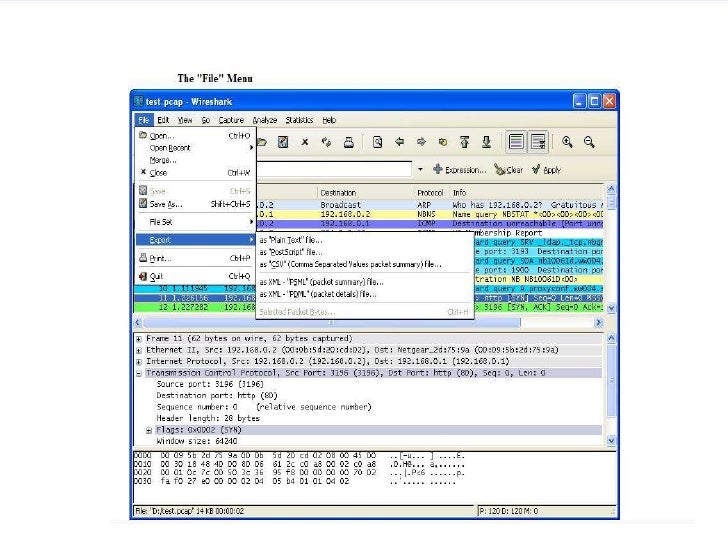The image size is (728, 546).
Task: Click the packet details scroll-up arrow
Action: tap(611, 338)
